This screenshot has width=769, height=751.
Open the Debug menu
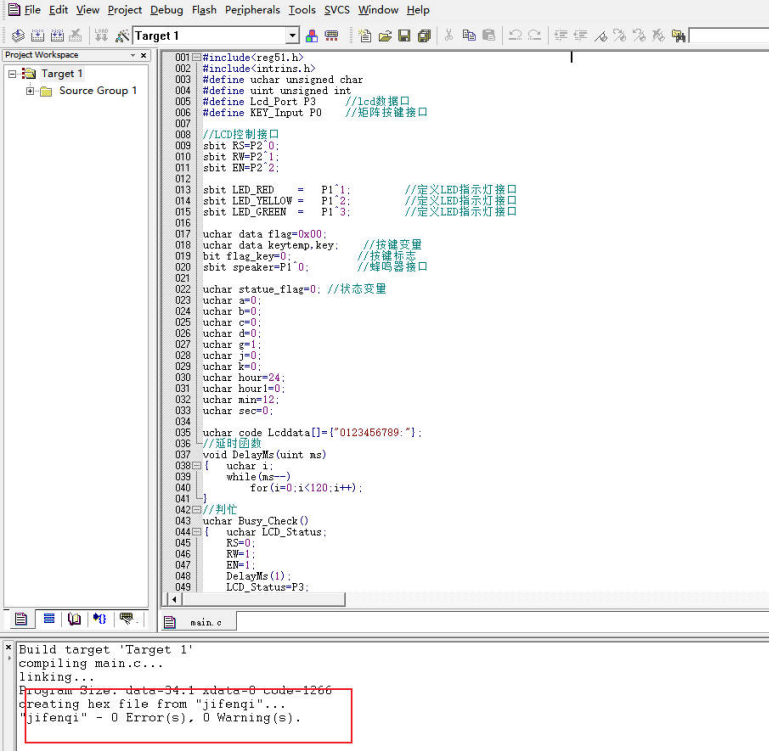click(167, 10)
